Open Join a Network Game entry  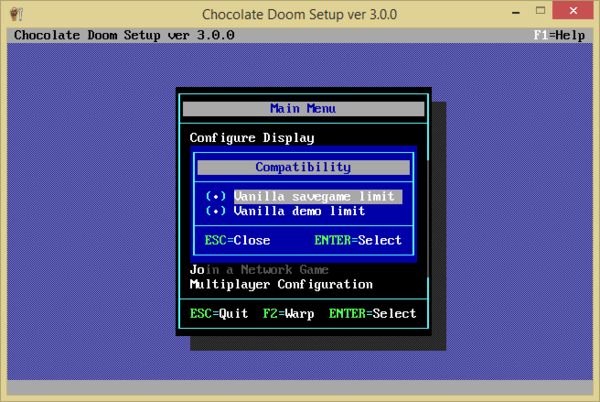[x=259, y=270]
